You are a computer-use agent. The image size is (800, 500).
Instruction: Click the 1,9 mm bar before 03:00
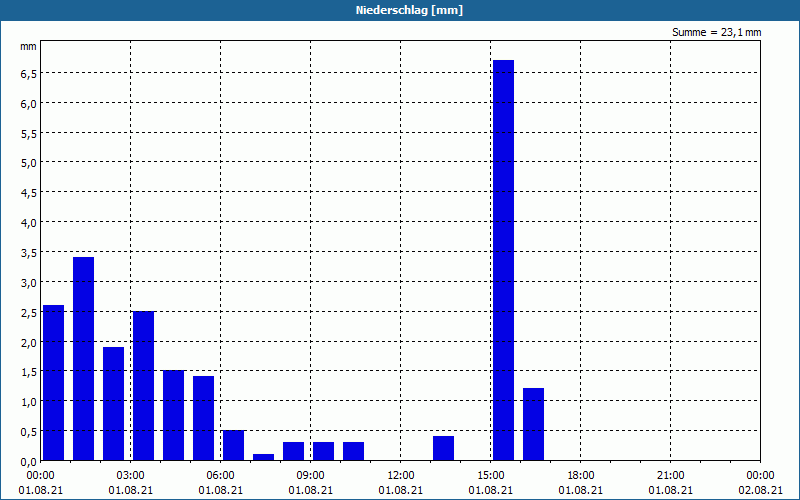tap(113, 404)
